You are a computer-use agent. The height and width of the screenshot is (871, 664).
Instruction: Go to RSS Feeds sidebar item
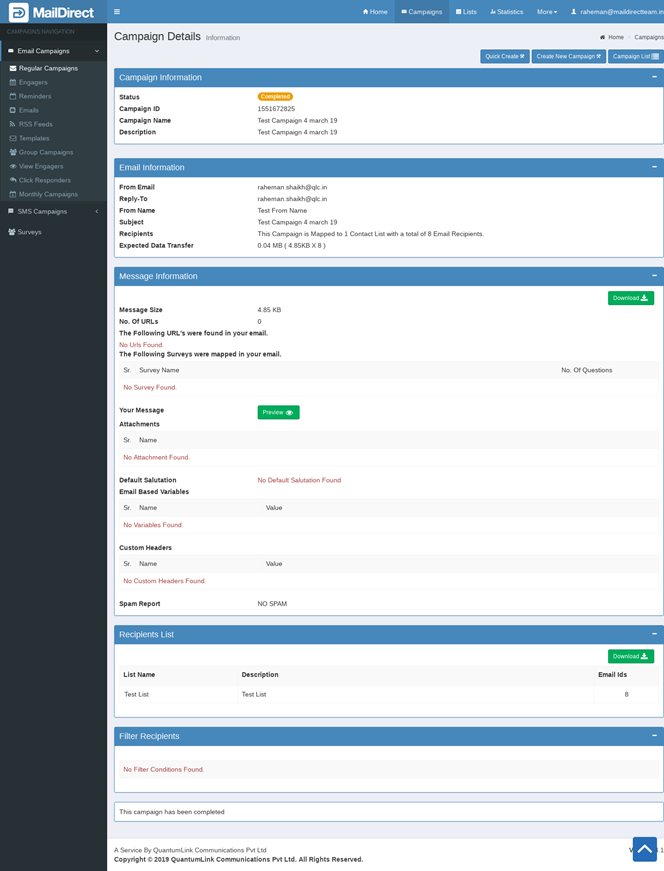(35, 124)
